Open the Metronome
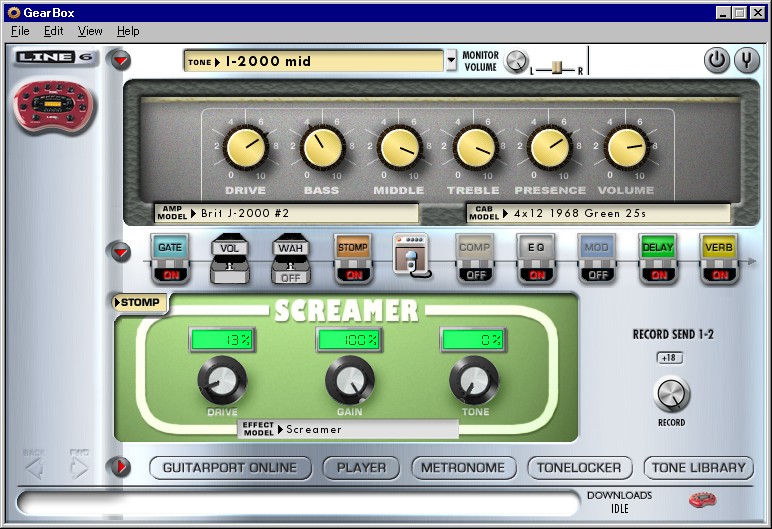This screenshot has height=529, width=772. (463, 467)
